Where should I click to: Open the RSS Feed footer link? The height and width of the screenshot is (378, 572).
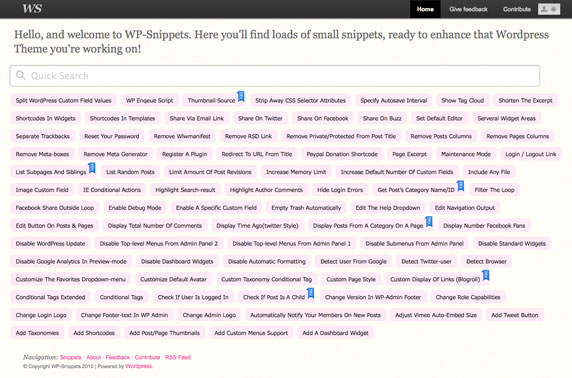point(178,357)
